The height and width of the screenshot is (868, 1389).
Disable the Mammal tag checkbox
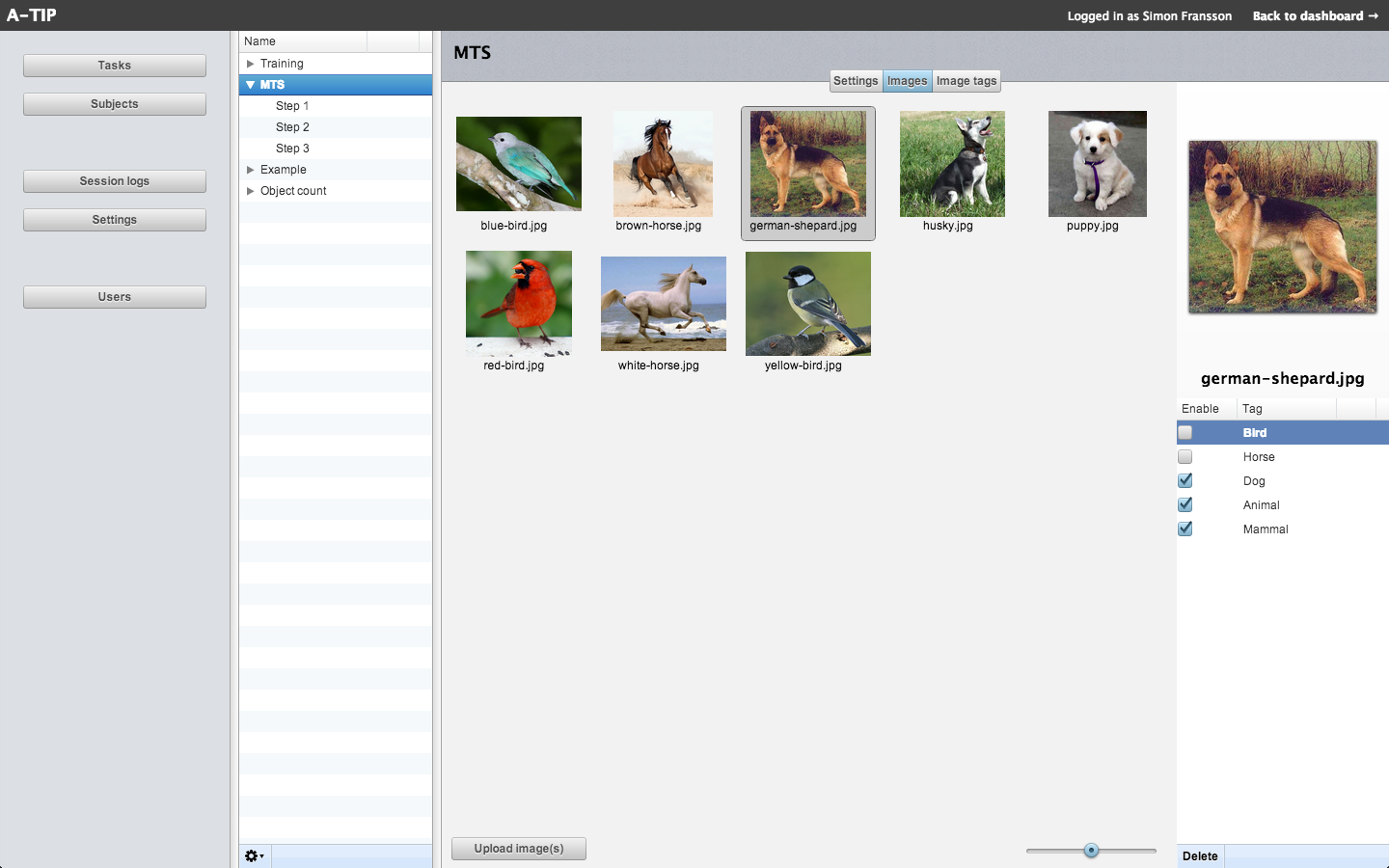point(1185,529)
